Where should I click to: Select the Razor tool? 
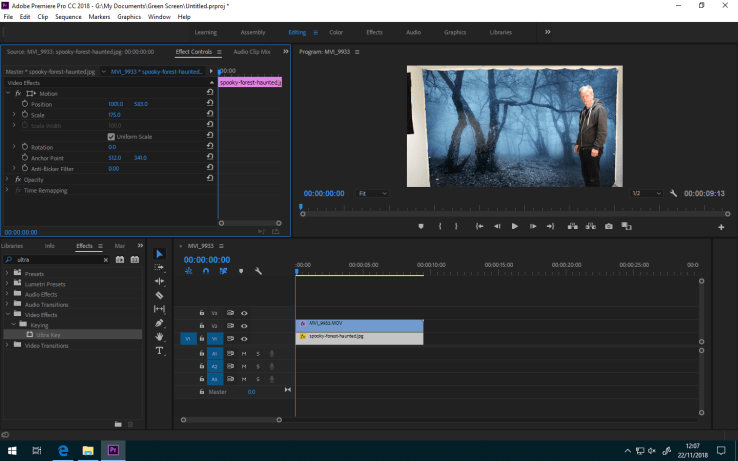coord(159,295)
